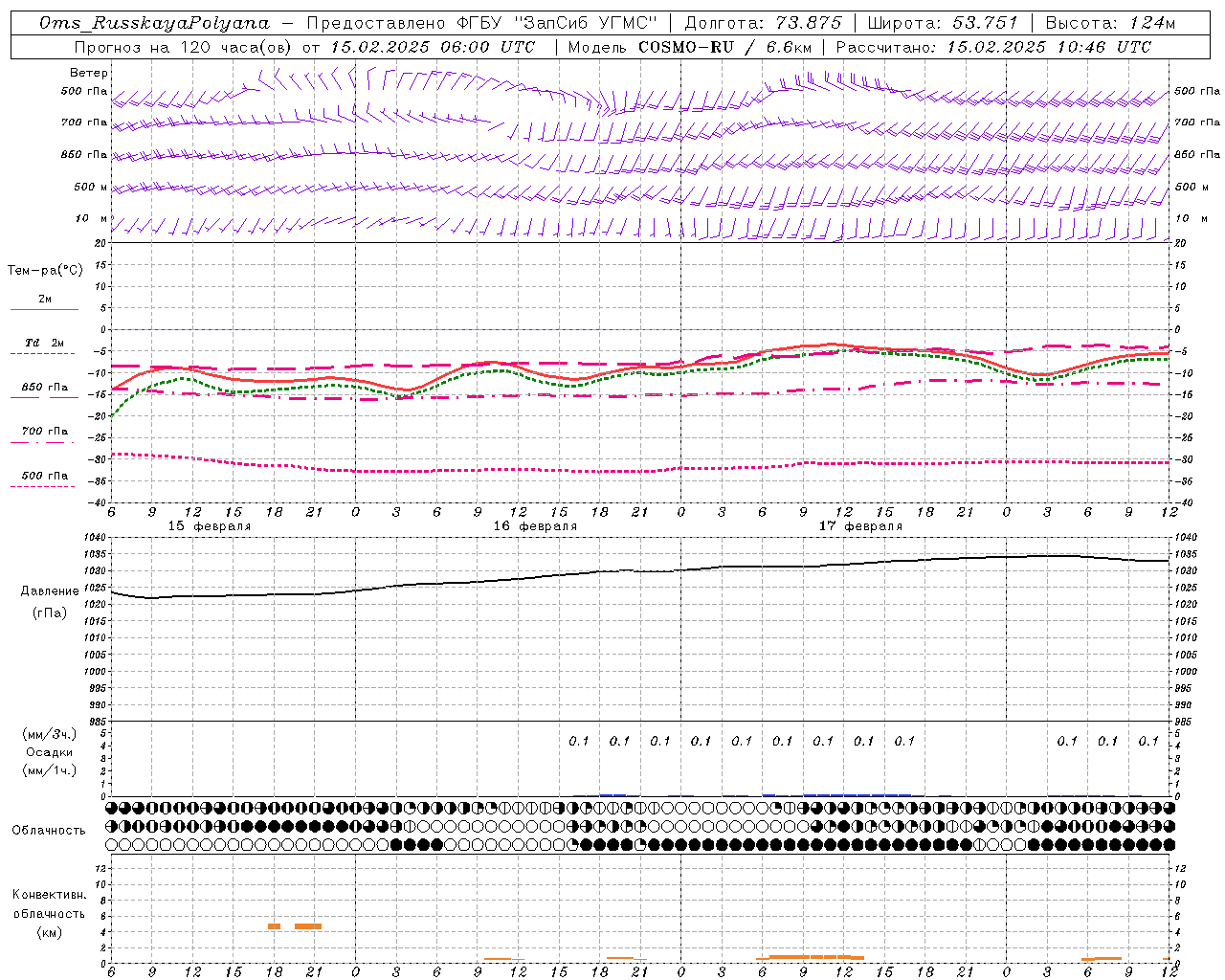Viewport: 1225px width, 980px height.
Task: Click the dotted swatch under 500 гПа legend
Action: (43, 486)
